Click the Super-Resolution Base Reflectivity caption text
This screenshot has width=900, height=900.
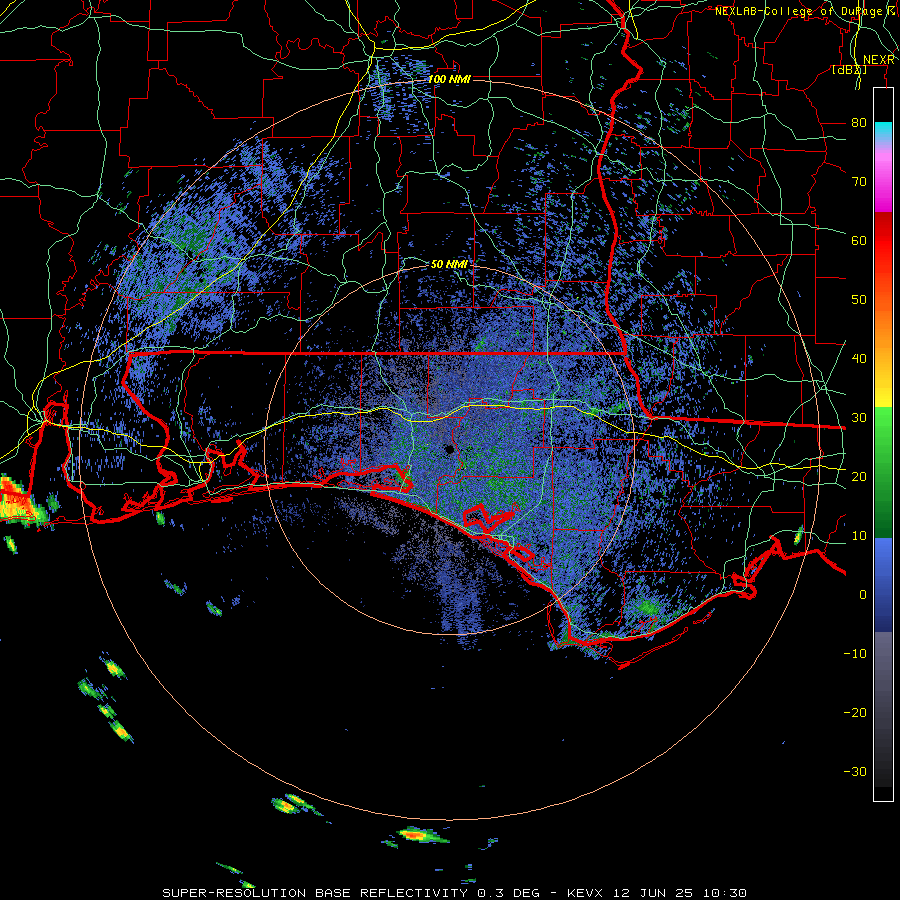coord(454,893)
